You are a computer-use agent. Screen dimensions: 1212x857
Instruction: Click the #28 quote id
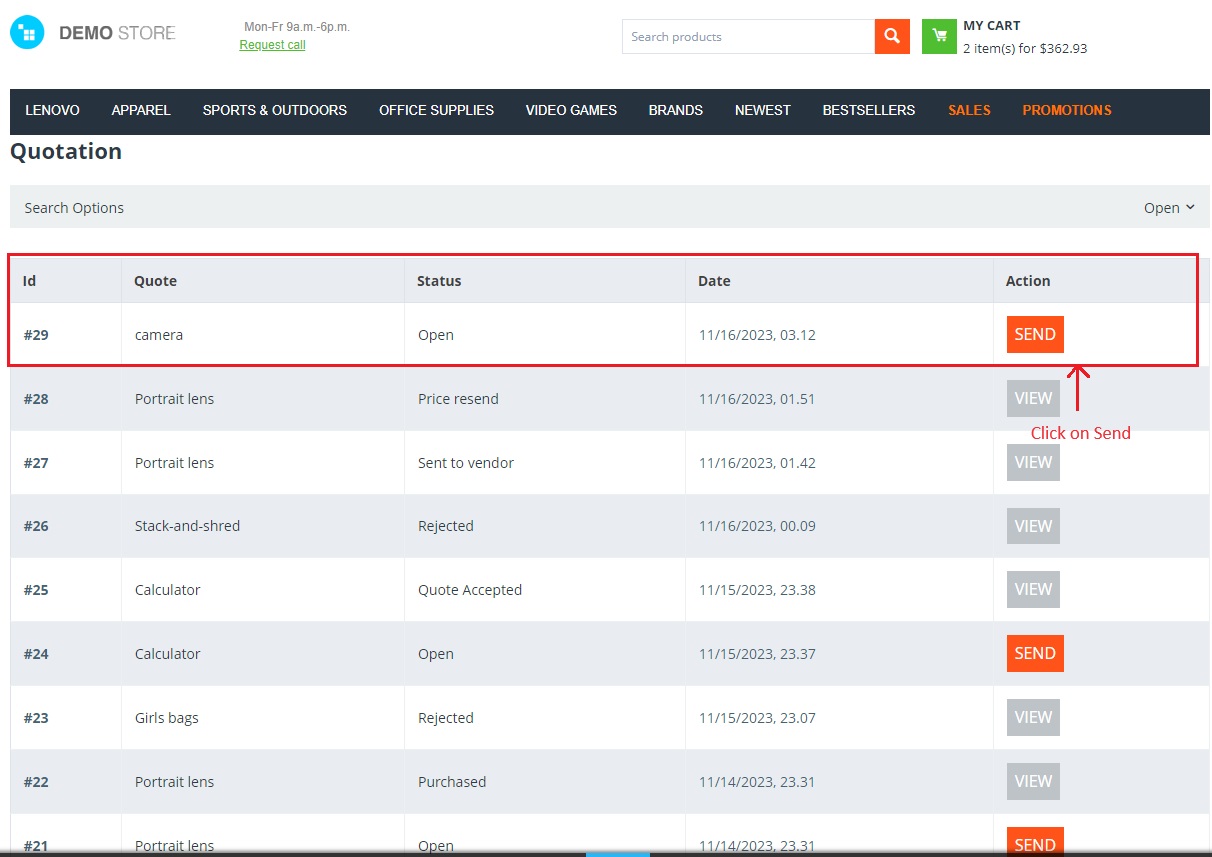36,399
